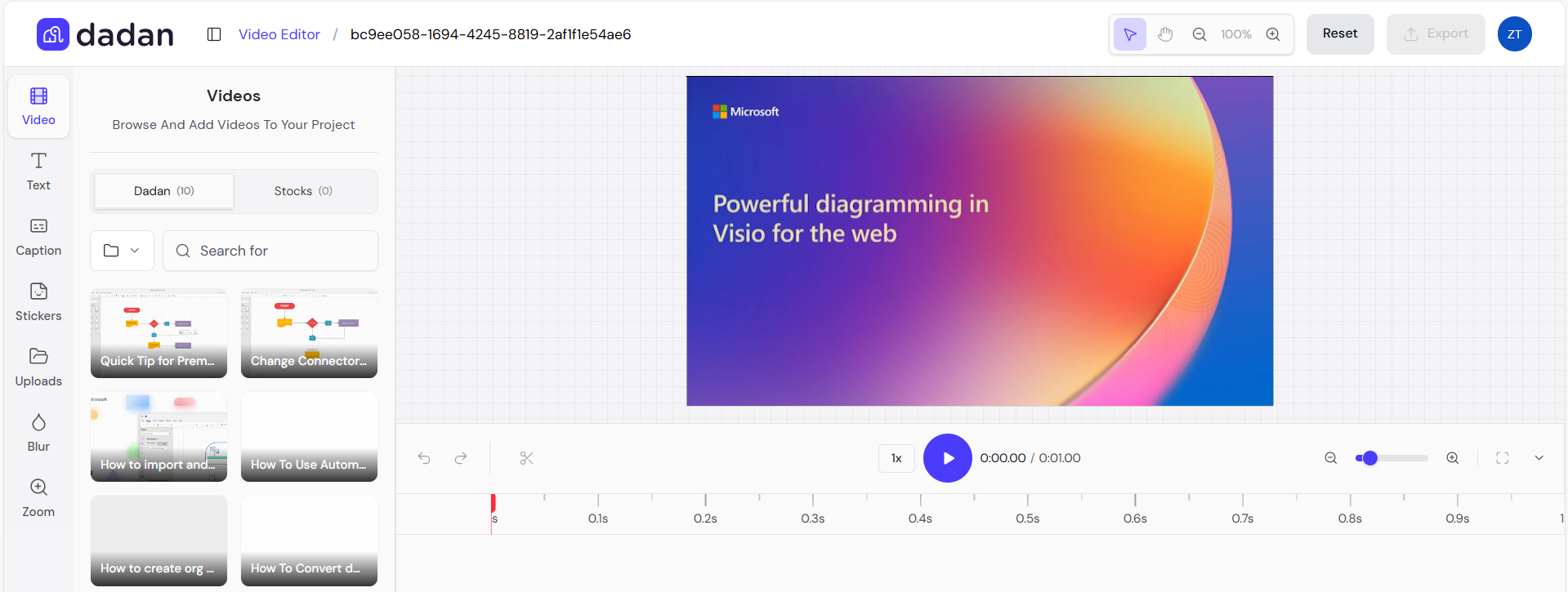Redo the last edit

click(x=461, y=458)
